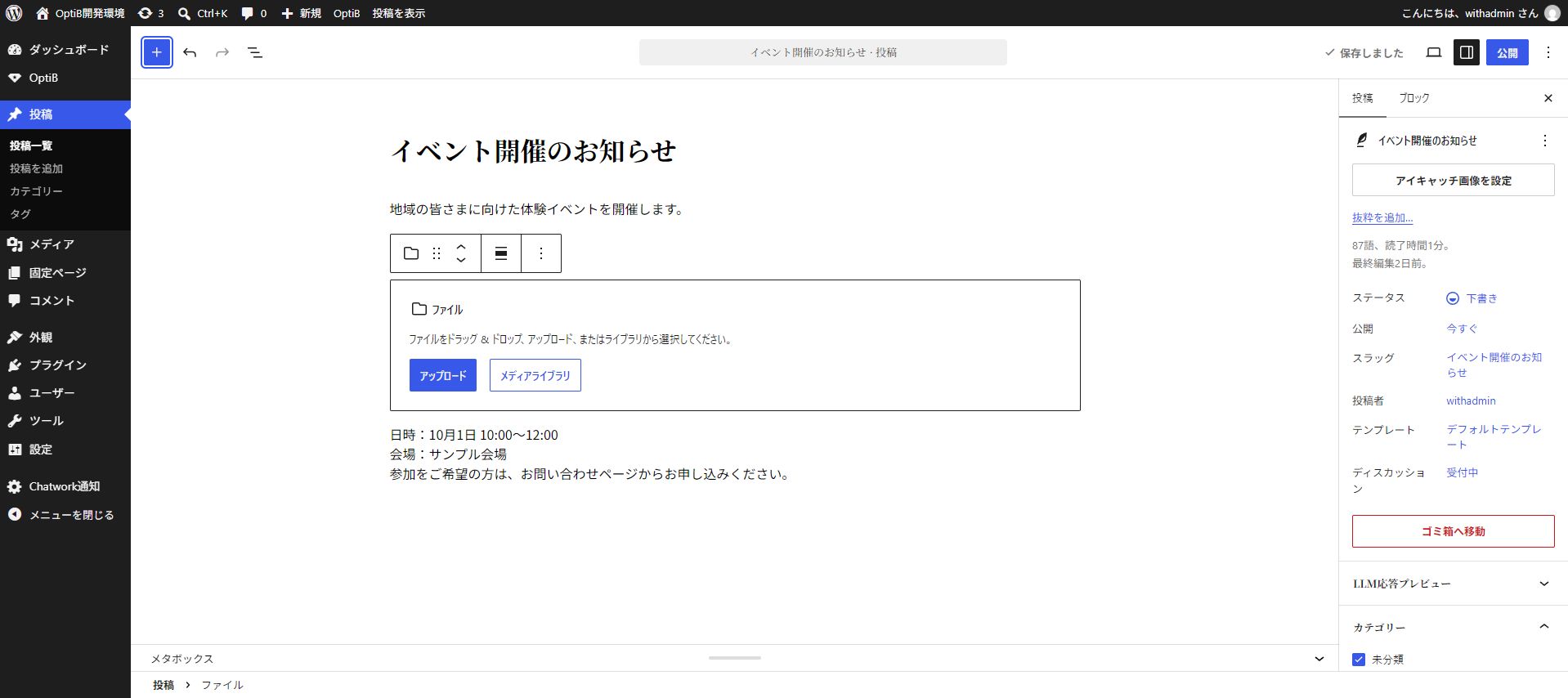Click the 抜粋を追加 link
The width and height of the screenshot is (1568, 698).
tap(1382, 217)
